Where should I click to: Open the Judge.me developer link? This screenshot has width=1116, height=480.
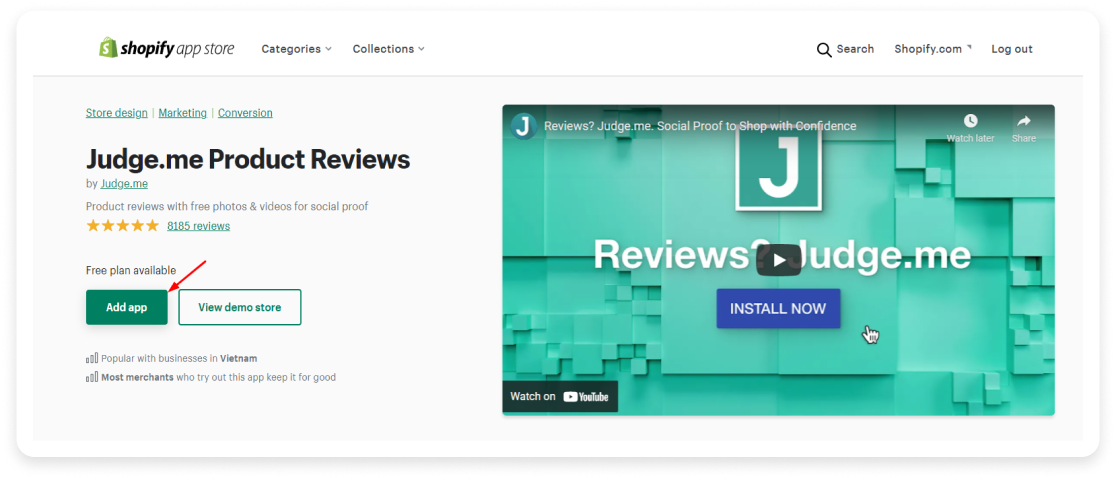(124, 184)
